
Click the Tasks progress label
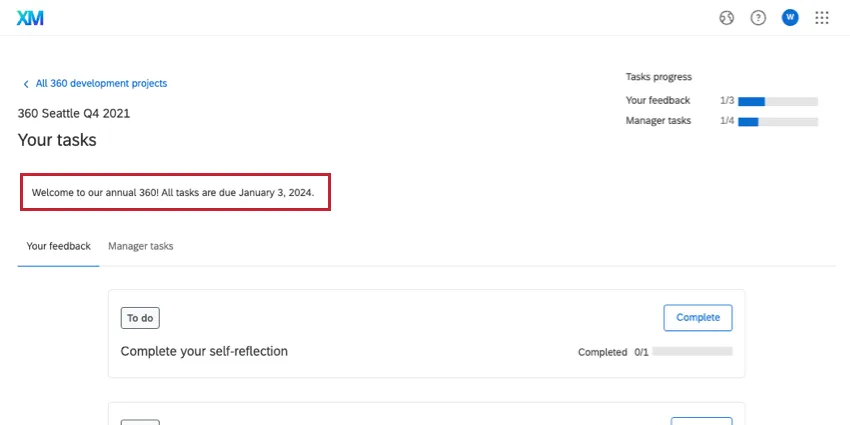658,77
